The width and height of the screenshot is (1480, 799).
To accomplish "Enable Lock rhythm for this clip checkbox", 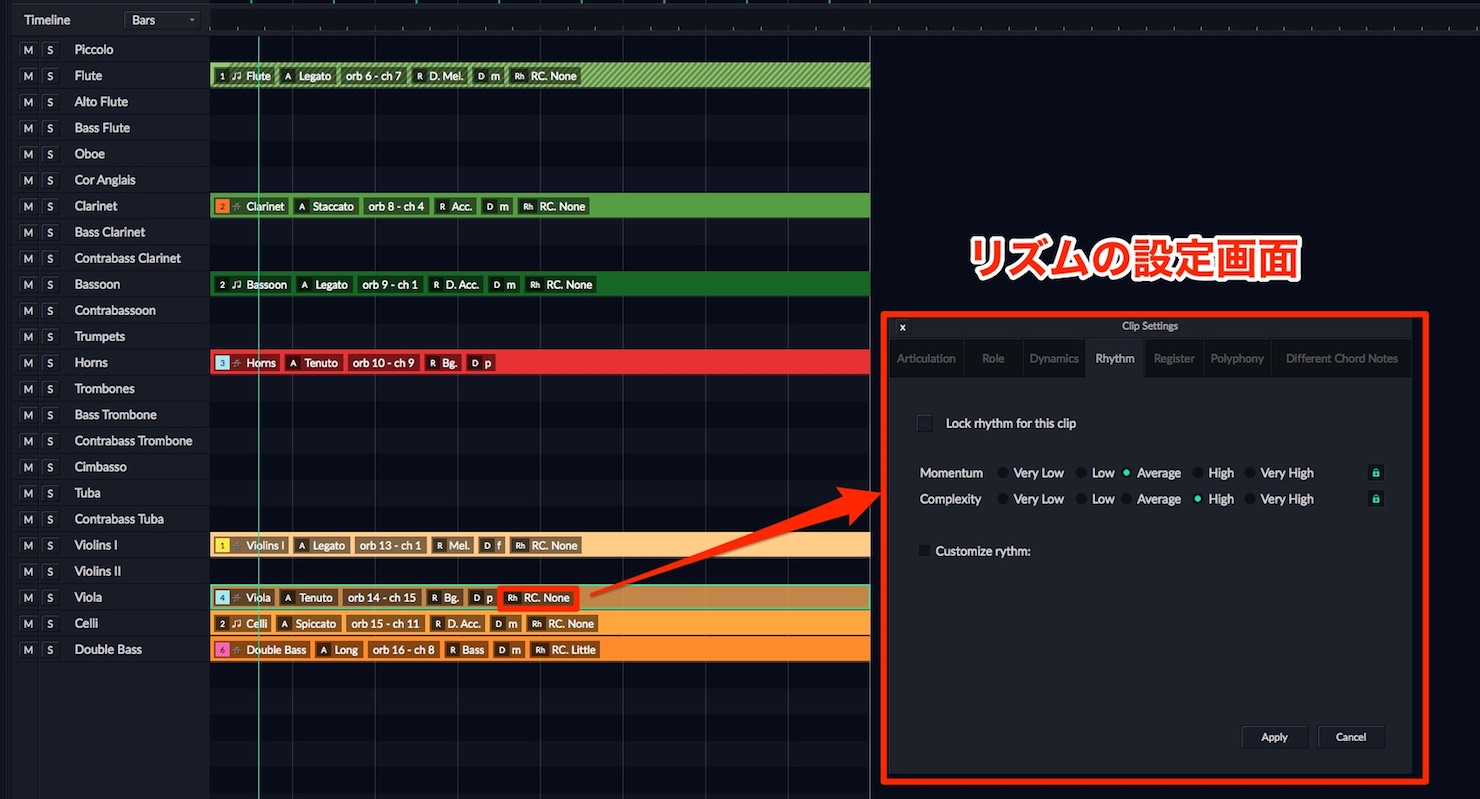I will tap(925, 423).
